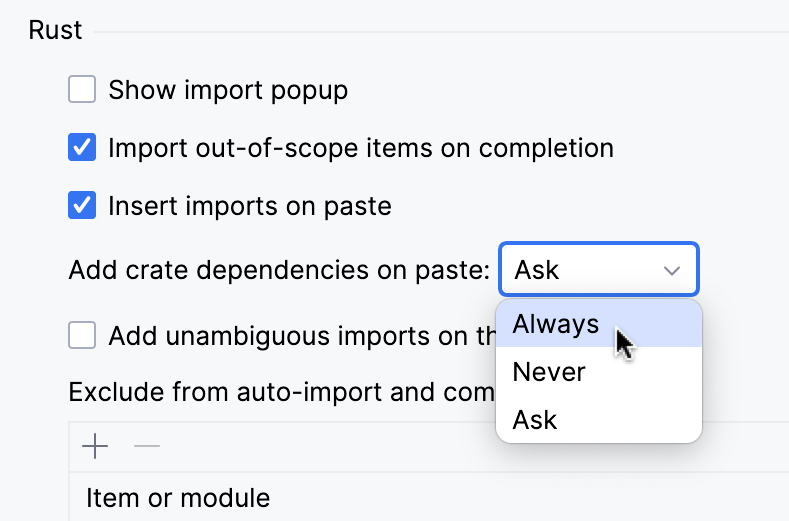Select the Never option in the popup
Screen dimensions: 789x521
coord(549,372)
